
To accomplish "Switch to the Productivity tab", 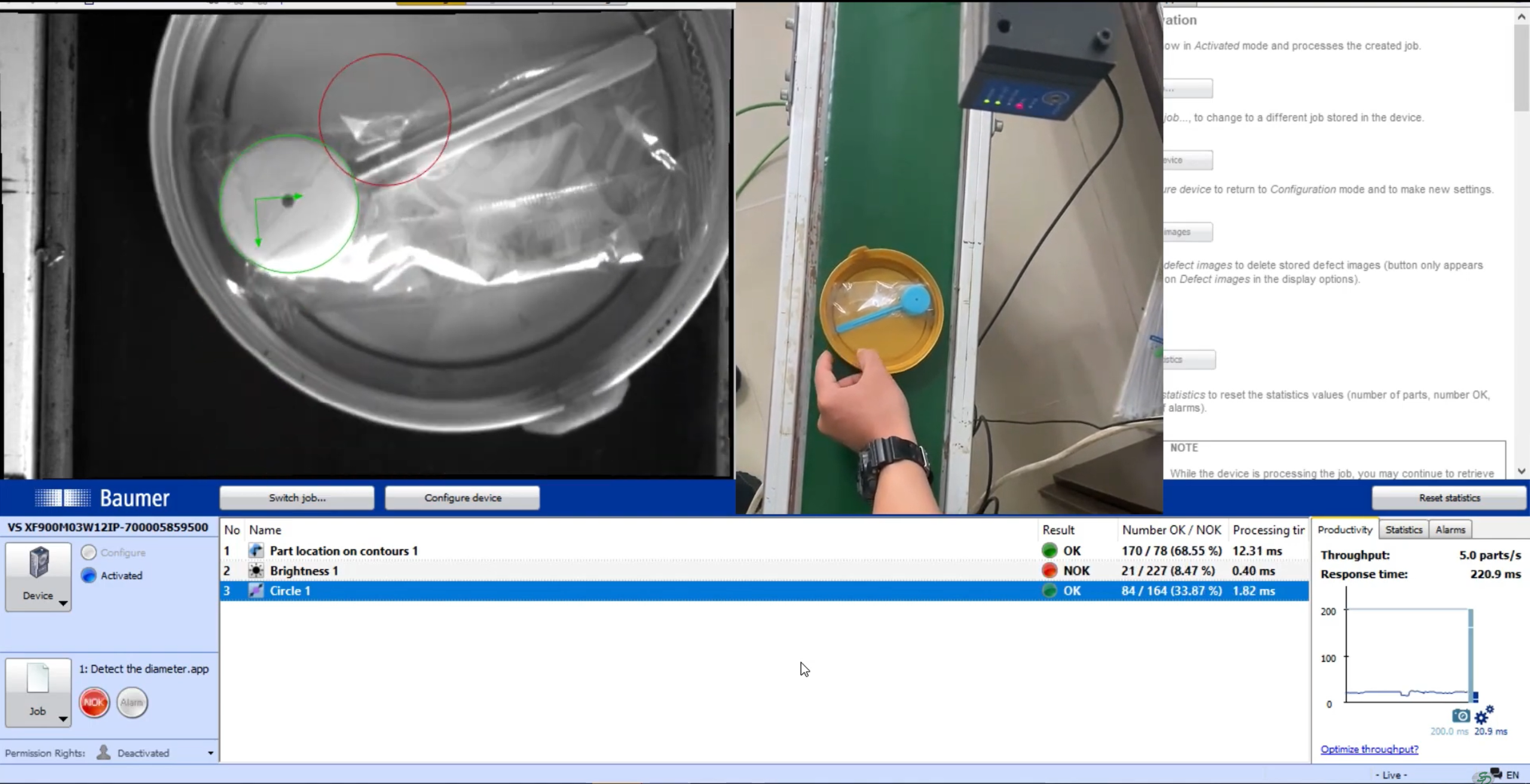I will (1345, 529).
